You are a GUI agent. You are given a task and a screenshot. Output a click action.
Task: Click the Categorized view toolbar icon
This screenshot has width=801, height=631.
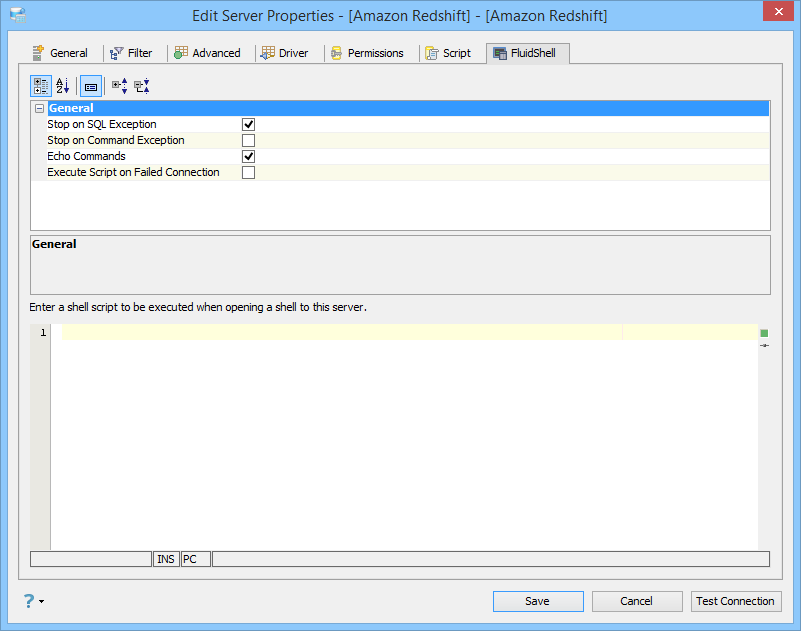tap(41, 86)
